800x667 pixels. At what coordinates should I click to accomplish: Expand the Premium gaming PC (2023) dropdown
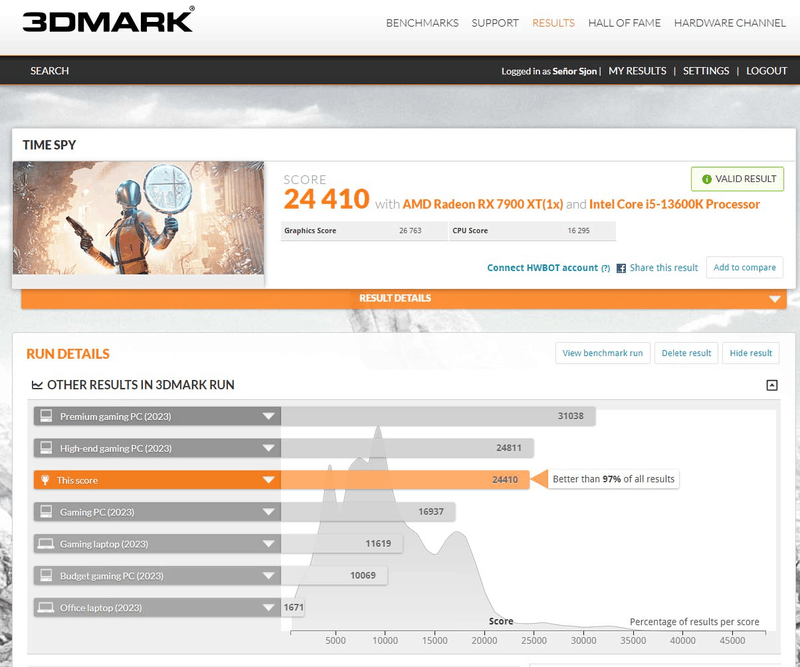point(268,416)
